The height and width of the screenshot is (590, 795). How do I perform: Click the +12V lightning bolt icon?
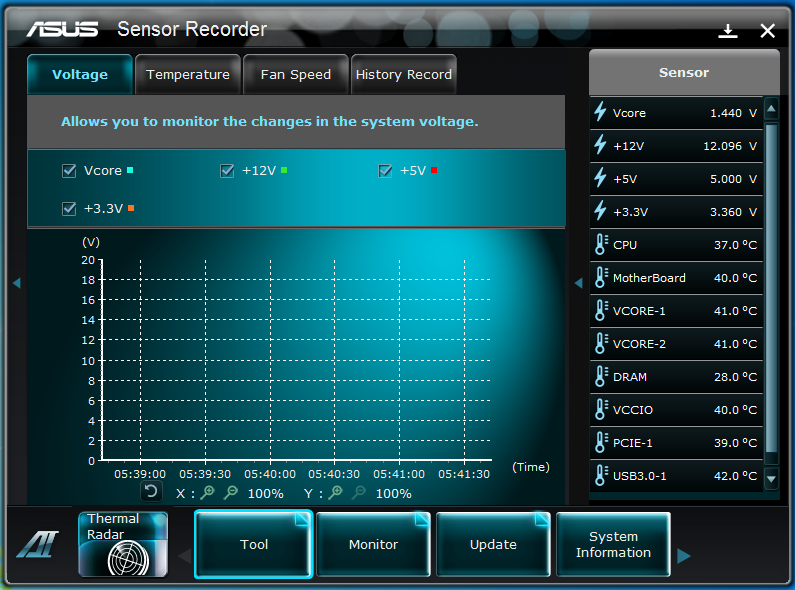click(600, 145)
